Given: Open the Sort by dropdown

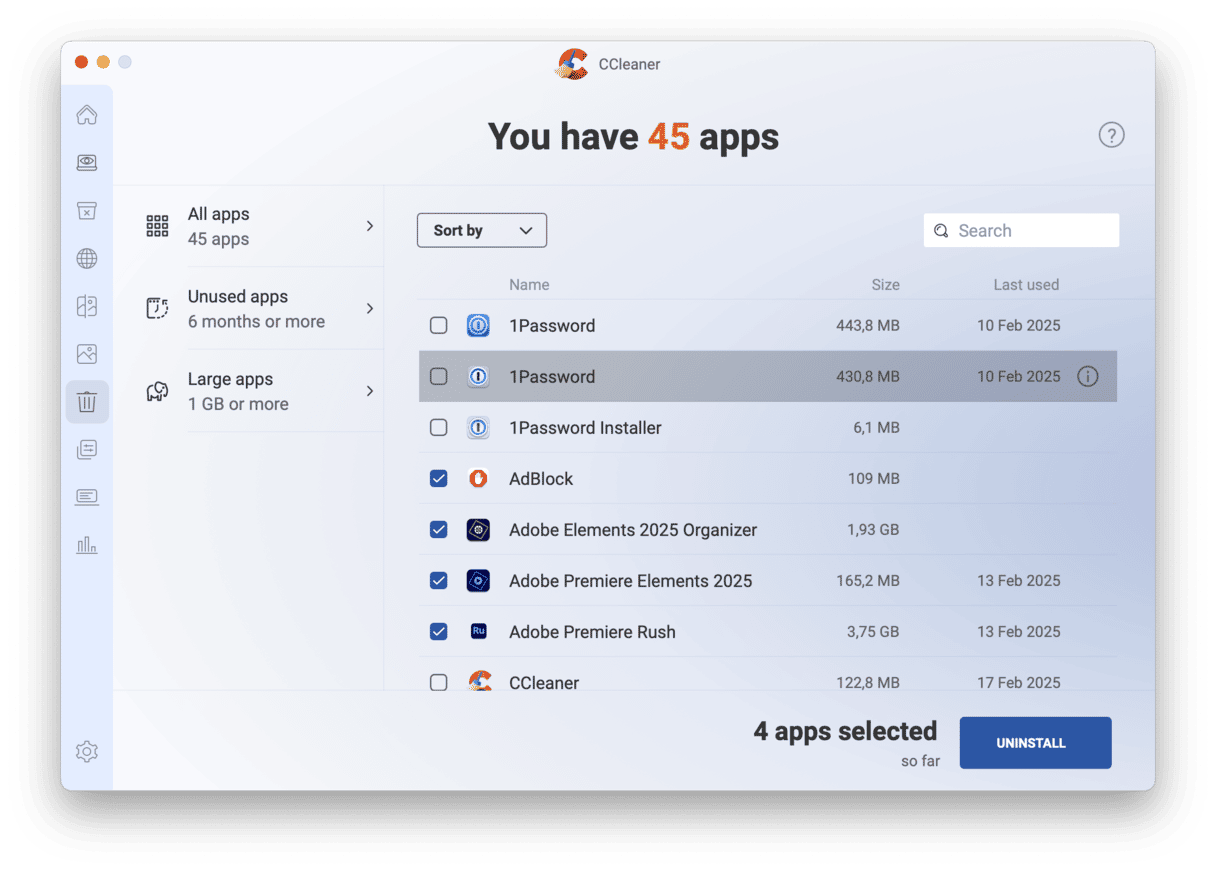Looking at the screenshot, I should [482, 230].
